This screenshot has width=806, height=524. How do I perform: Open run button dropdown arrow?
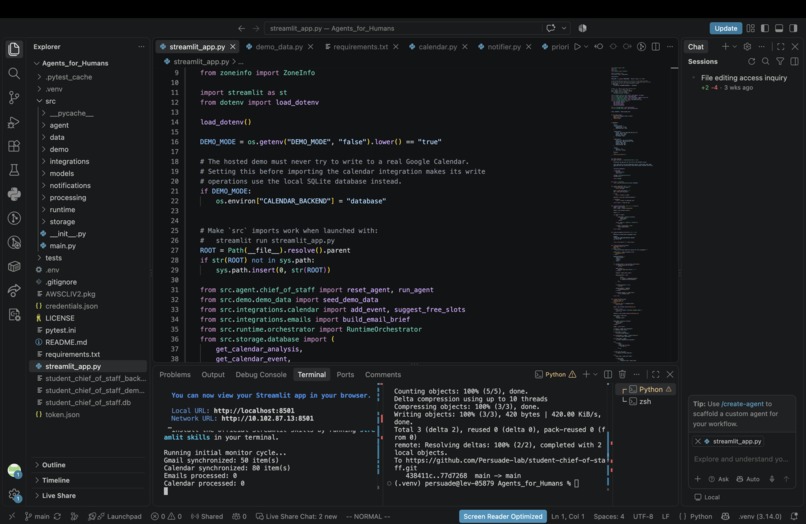pos(586,47)
